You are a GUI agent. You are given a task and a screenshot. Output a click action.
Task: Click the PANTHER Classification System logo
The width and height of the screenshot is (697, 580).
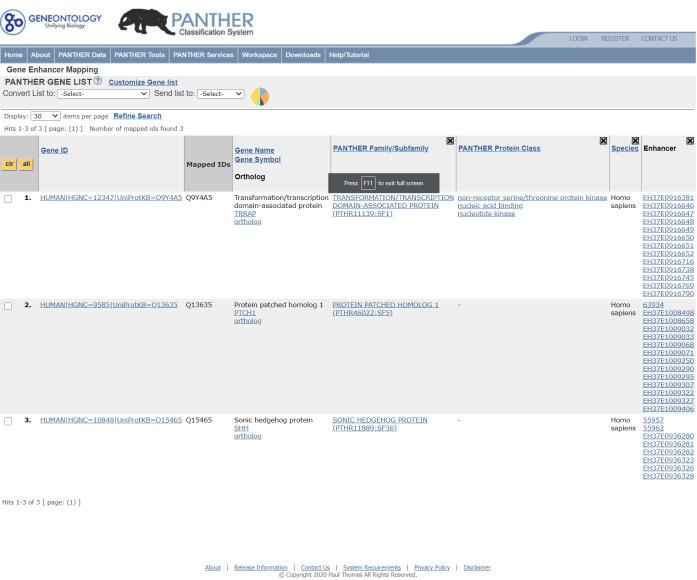(186, 22)
